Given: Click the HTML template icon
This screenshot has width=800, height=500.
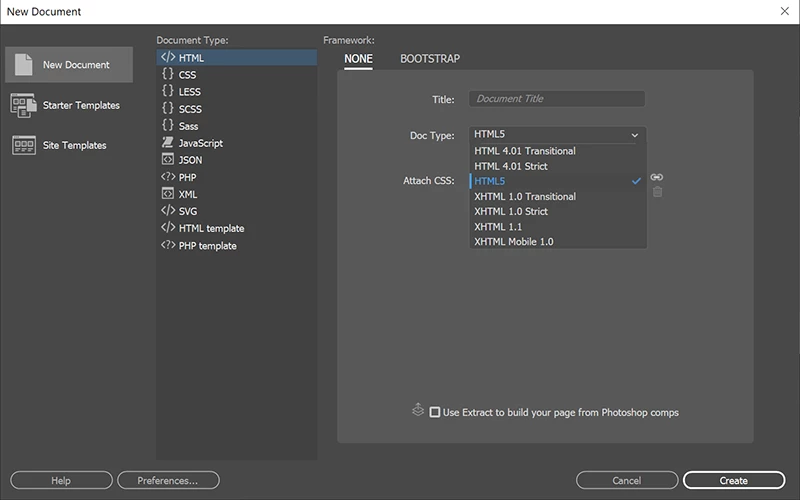Looking at the screenshot, I should pyautogui.click(x=168, y=228).
